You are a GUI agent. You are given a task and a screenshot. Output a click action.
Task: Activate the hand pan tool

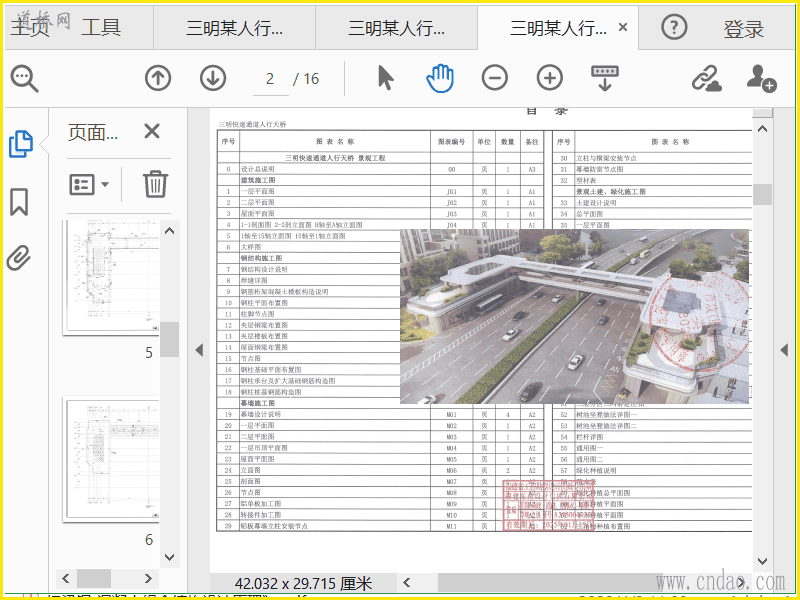[440, 78]
